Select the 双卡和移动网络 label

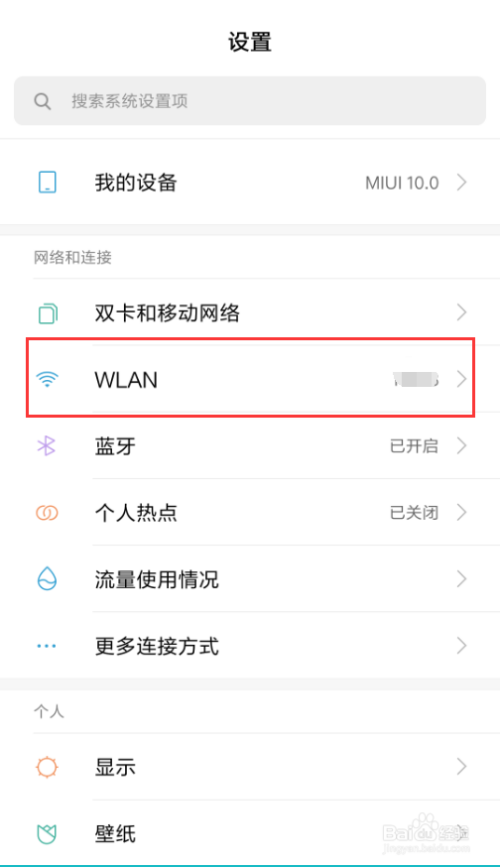[x=167, y=314]
